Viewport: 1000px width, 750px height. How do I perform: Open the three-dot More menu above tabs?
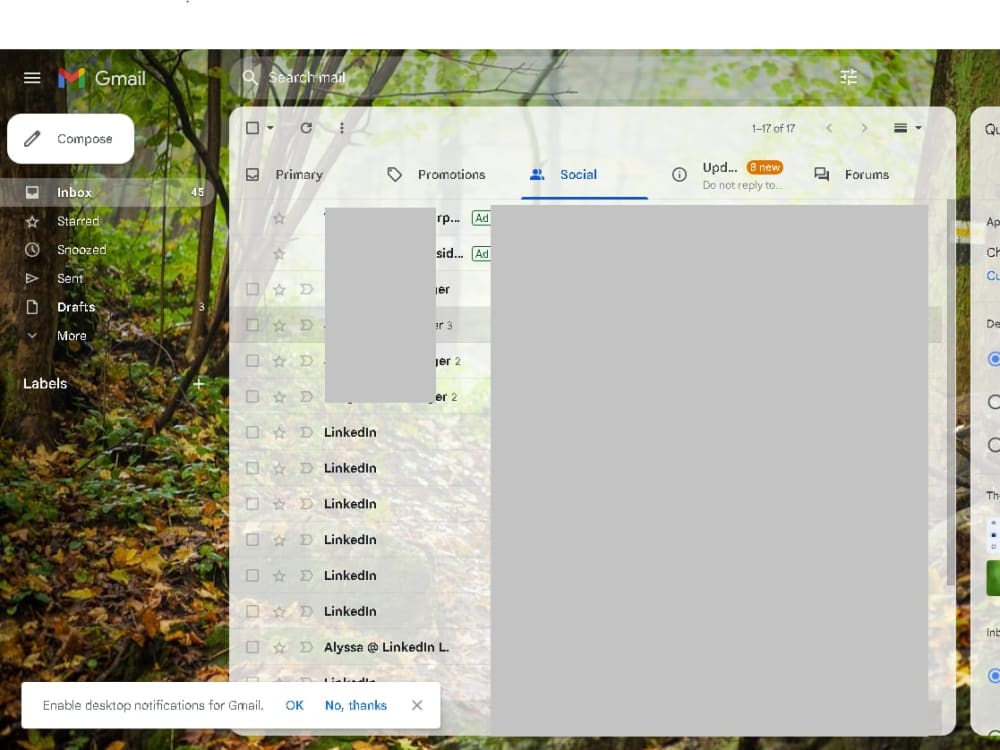coord(342,128)
